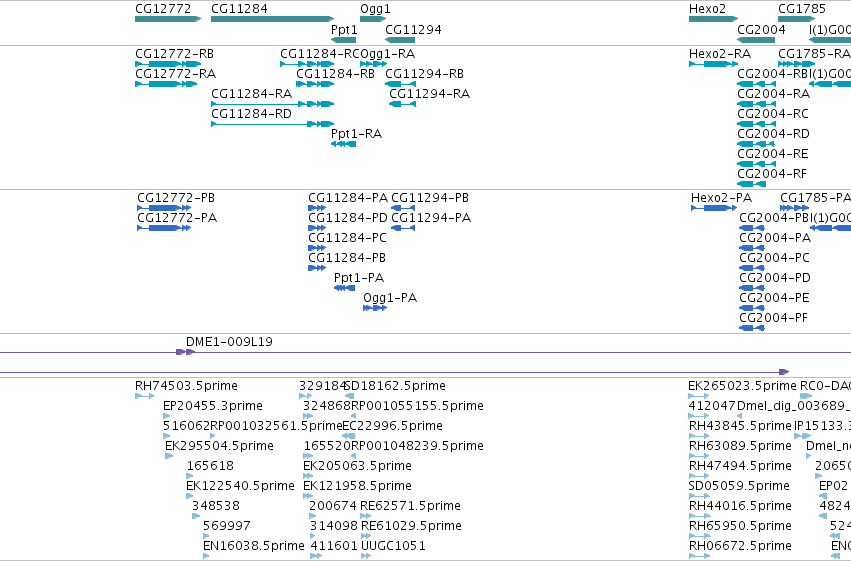This screenshot has height=561, width=851.
Task: Click EST SD18162.5prime
Action: point(350,396)
